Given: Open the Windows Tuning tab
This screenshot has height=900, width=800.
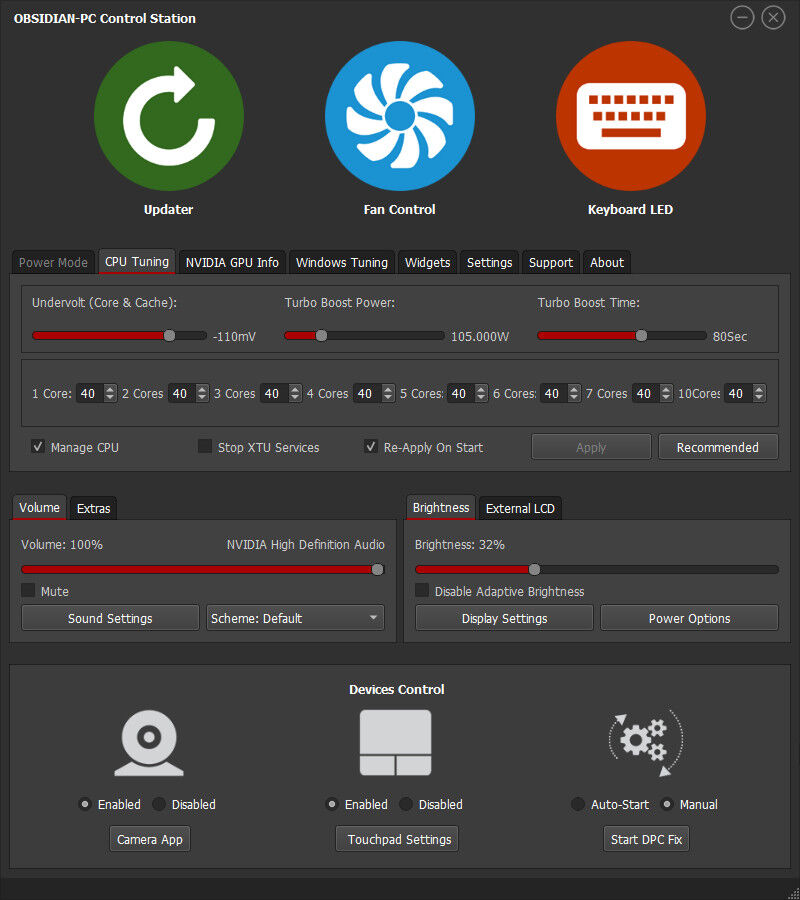Looking at the screenshot, I should pos(342,262).
